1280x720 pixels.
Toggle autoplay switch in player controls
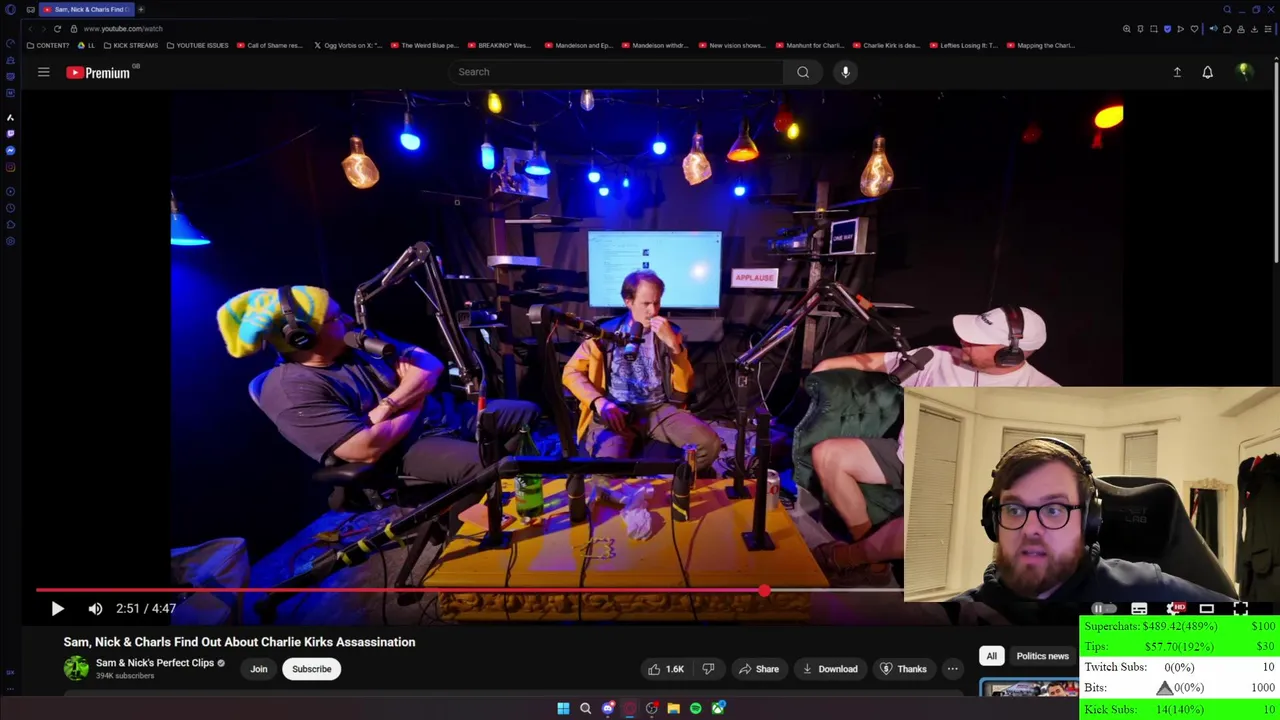[x=1102, y=608]
